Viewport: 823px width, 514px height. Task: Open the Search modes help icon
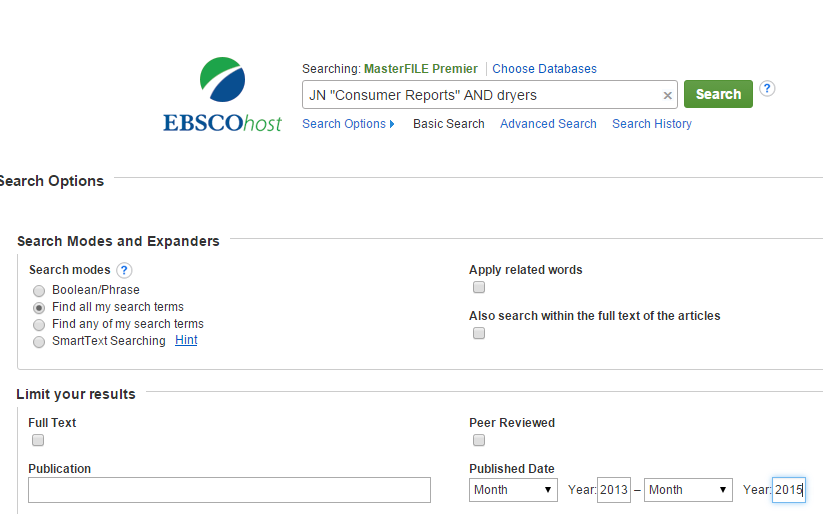[x=124, y=270]
